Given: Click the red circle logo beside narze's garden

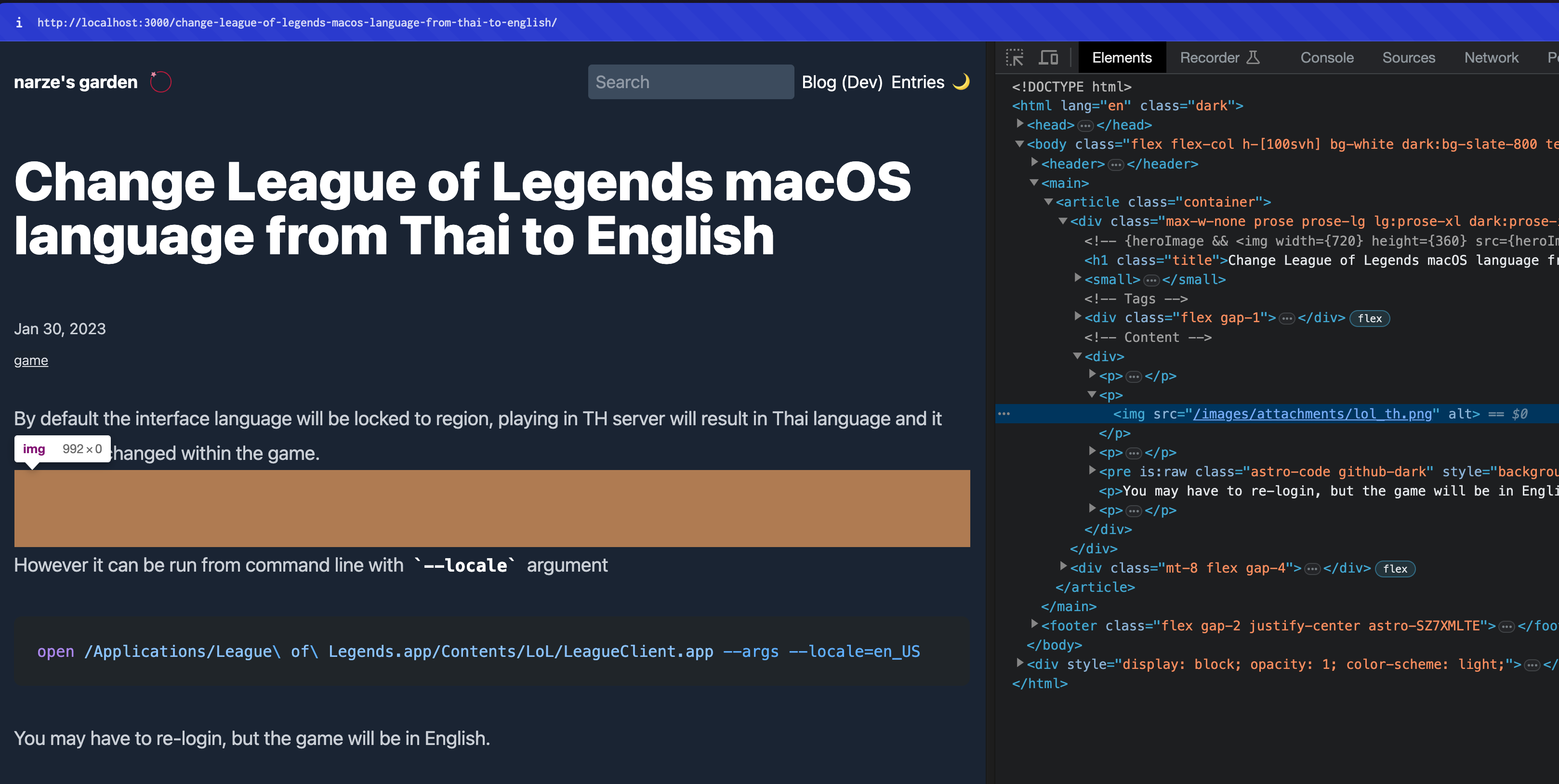Looking at the screenshot, I should click(x=160, y=82).
